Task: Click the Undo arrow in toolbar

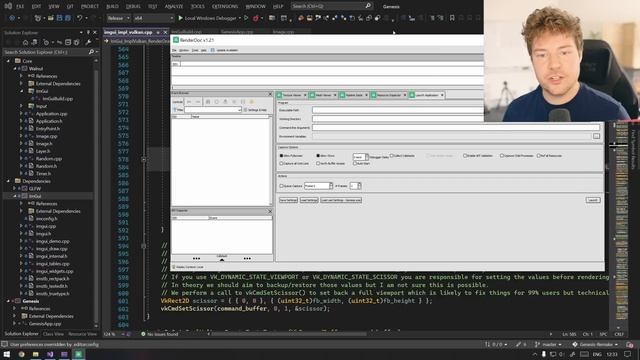Action: point(80,18)
